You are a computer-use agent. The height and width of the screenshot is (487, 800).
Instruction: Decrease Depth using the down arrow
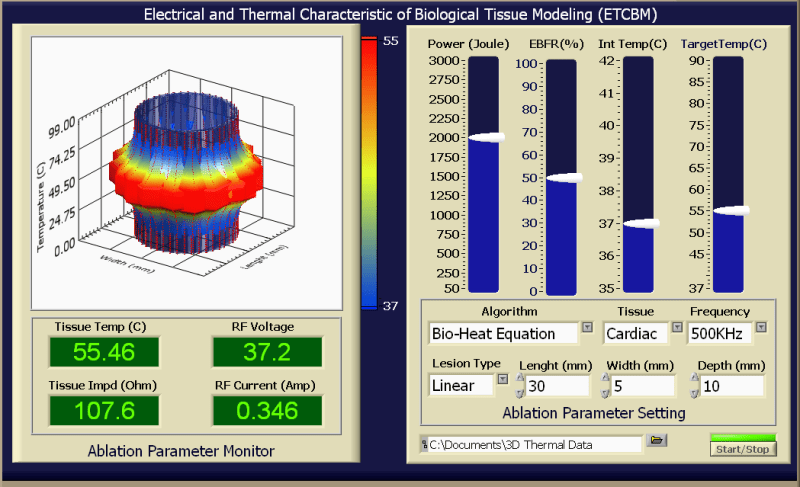pyautogui.click(x=694, y=393)
